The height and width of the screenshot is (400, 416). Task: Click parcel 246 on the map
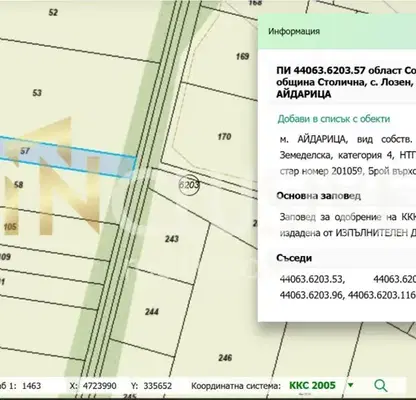[x=225, y=358]
